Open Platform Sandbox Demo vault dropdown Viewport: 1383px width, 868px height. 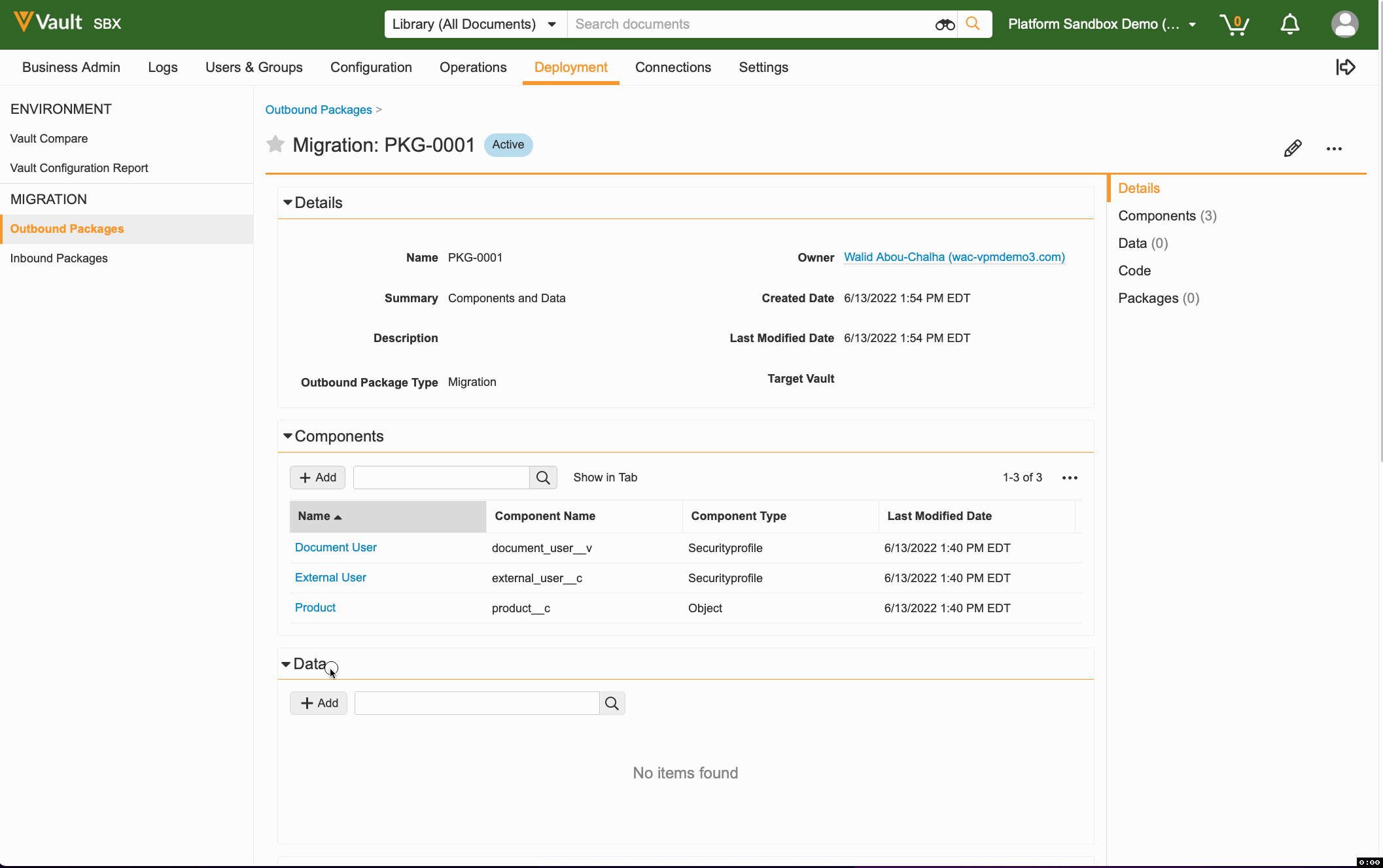pyautogui.click(x=1102, y=24)
